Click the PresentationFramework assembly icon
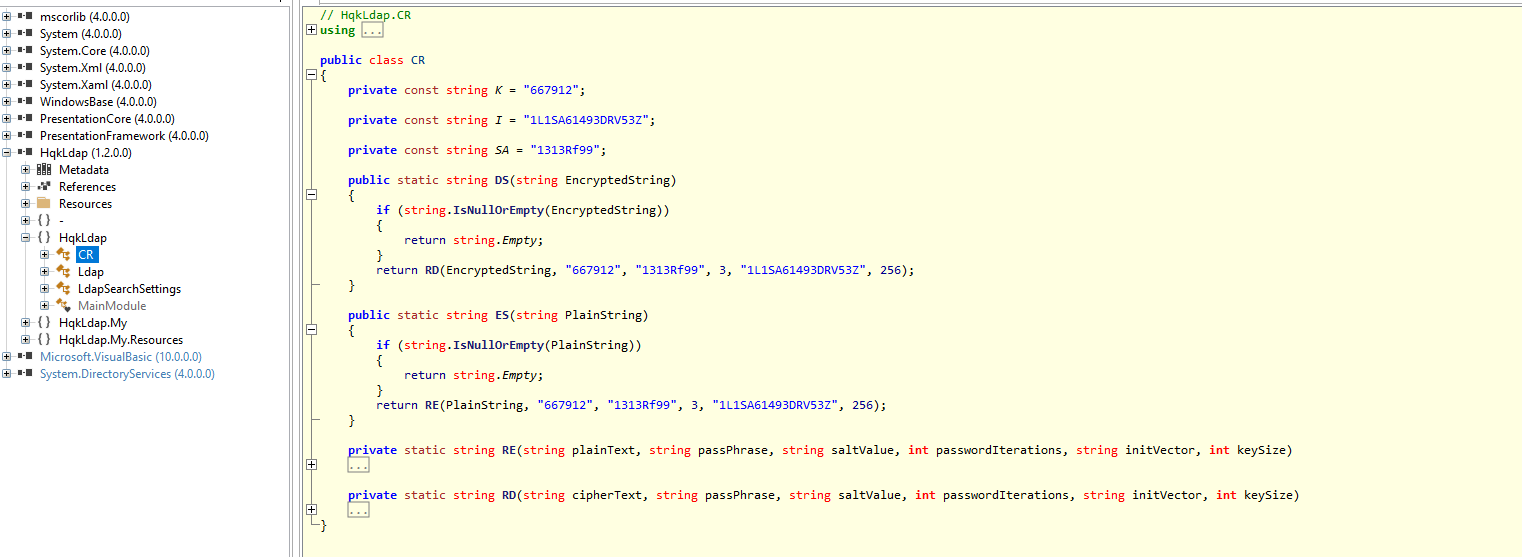Image resolution: width=1522 pixels, height=557 pixels. [x=25, y=136]
